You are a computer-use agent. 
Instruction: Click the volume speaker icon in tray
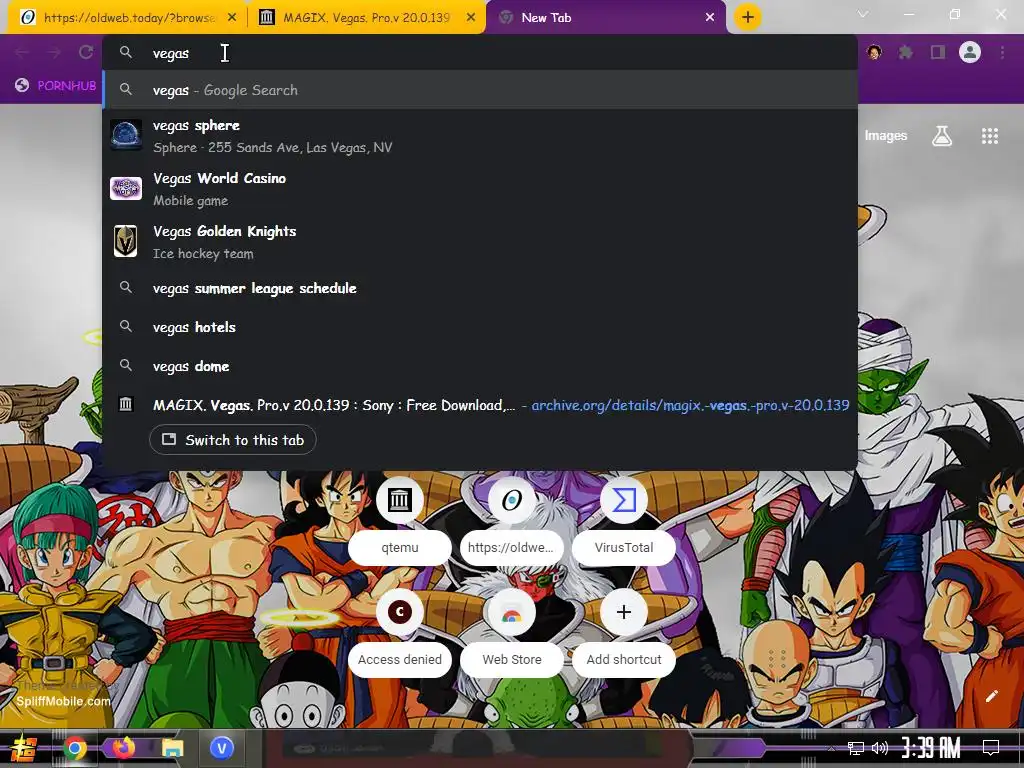(x=880, y=748)
